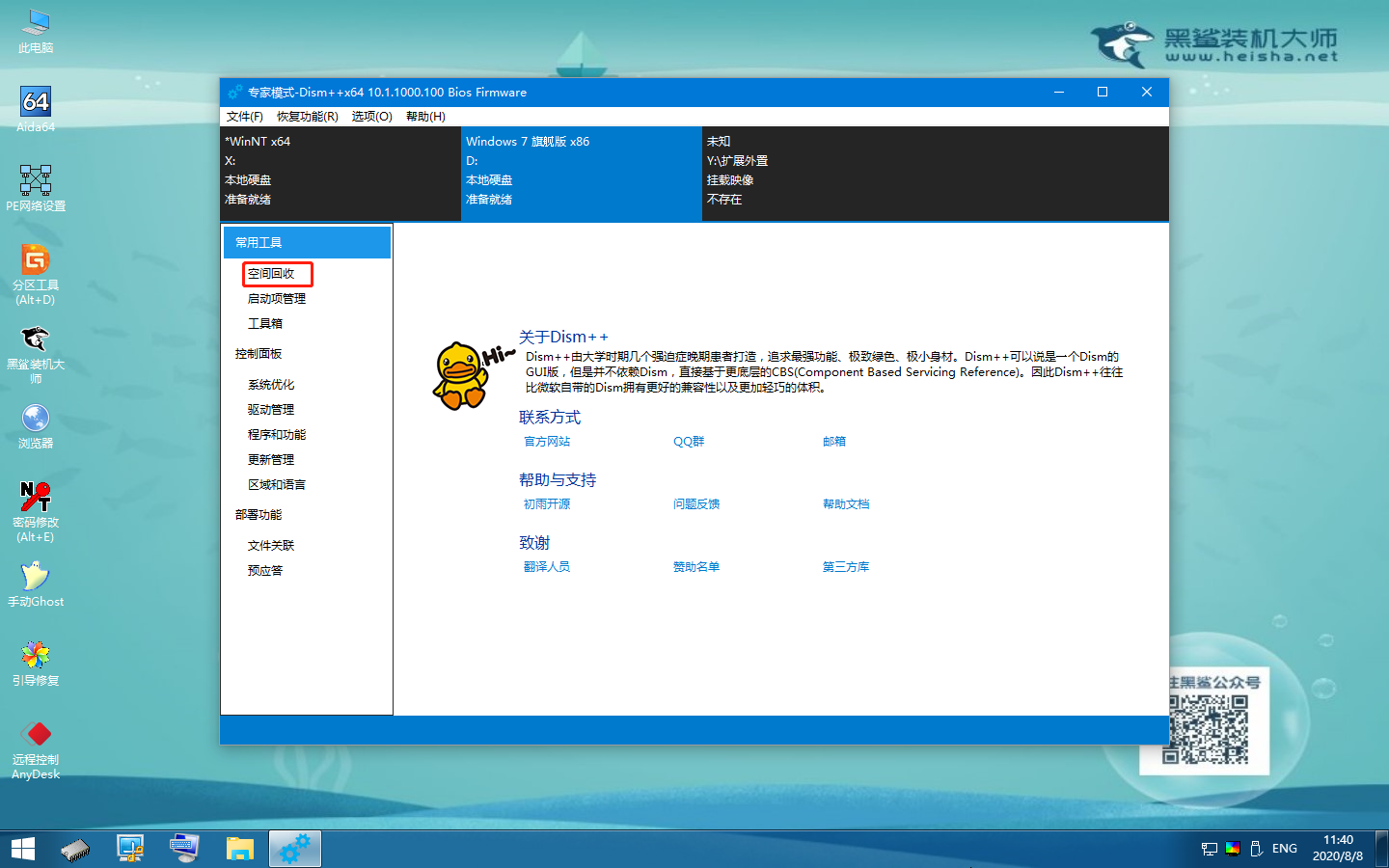Click the colorful display tray icon
This screenshot has height=868, width=1389.
1233,849
